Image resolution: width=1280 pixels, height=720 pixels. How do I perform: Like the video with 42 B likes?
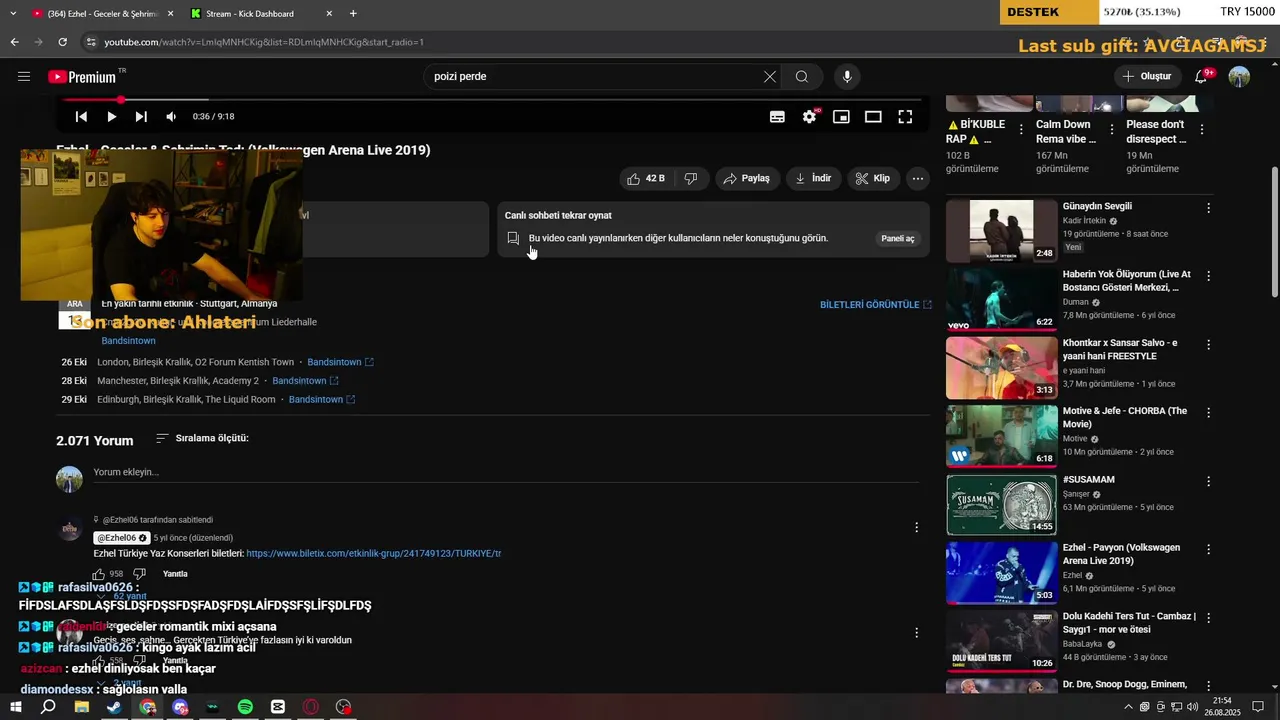[x=645, y=178]
